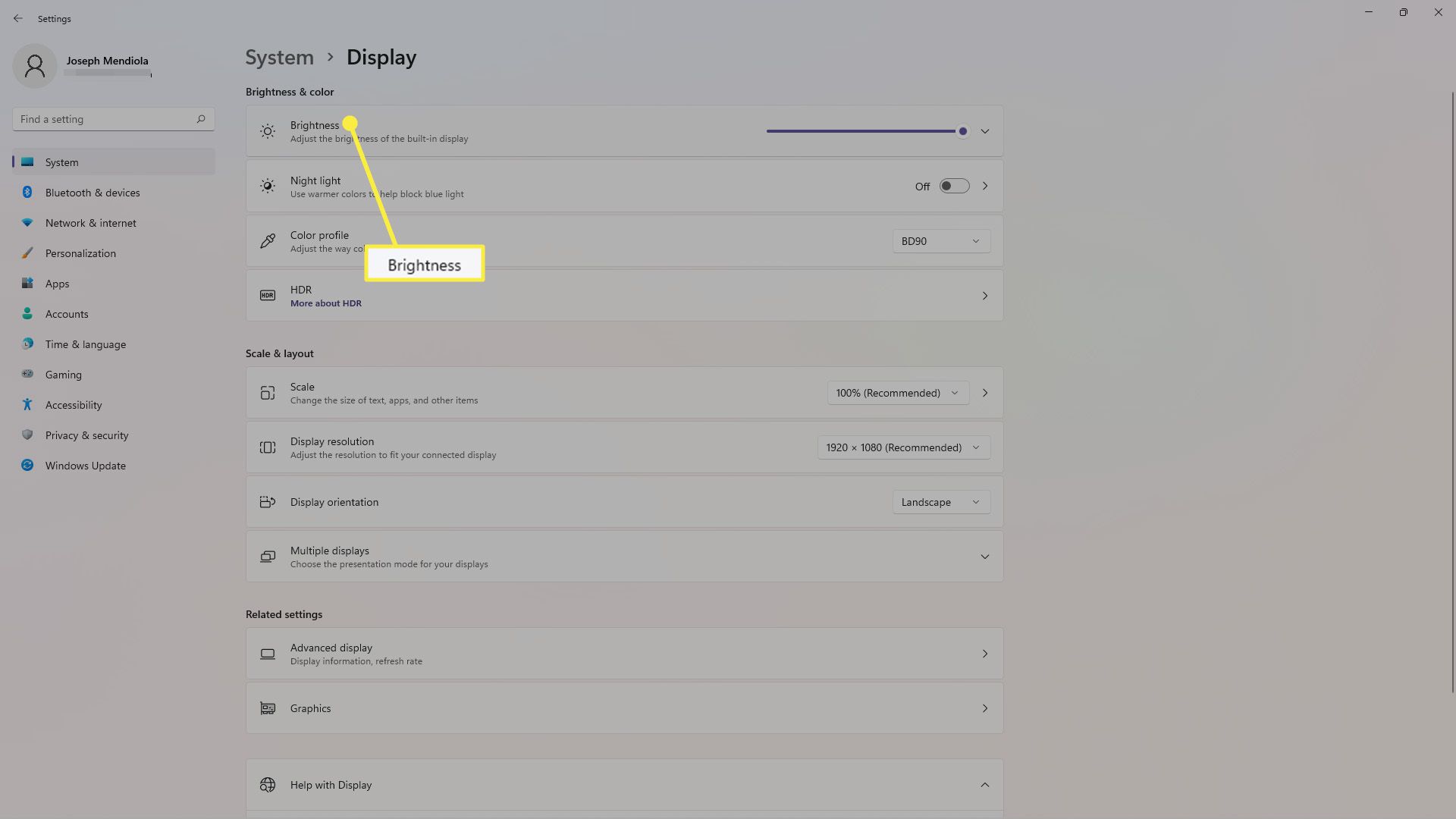Screen dimensions: 1456x819
Task: Open Privacy & security category
Action: [x=114, y=435]
